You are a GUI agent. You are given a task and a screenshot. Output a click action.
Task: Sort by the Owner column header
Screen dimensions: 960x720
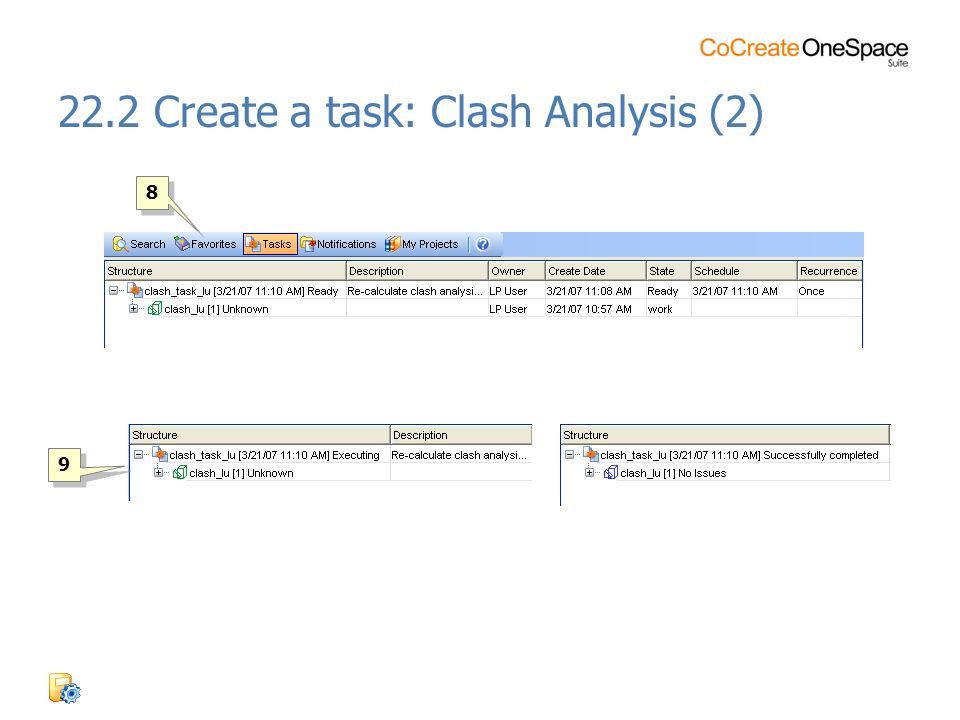pos(517,271)
